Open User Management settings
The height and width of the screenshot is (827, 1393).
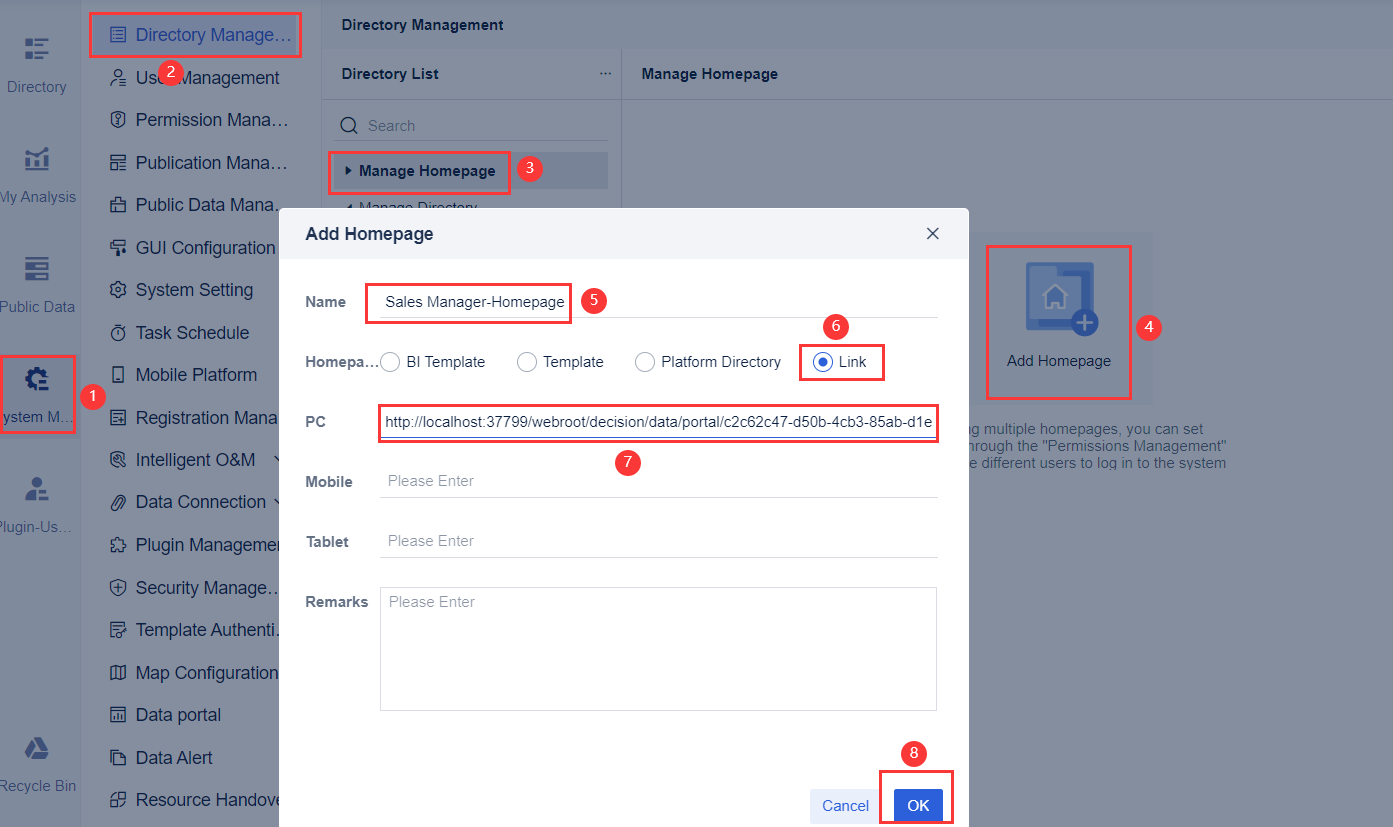tap(195, 78)
